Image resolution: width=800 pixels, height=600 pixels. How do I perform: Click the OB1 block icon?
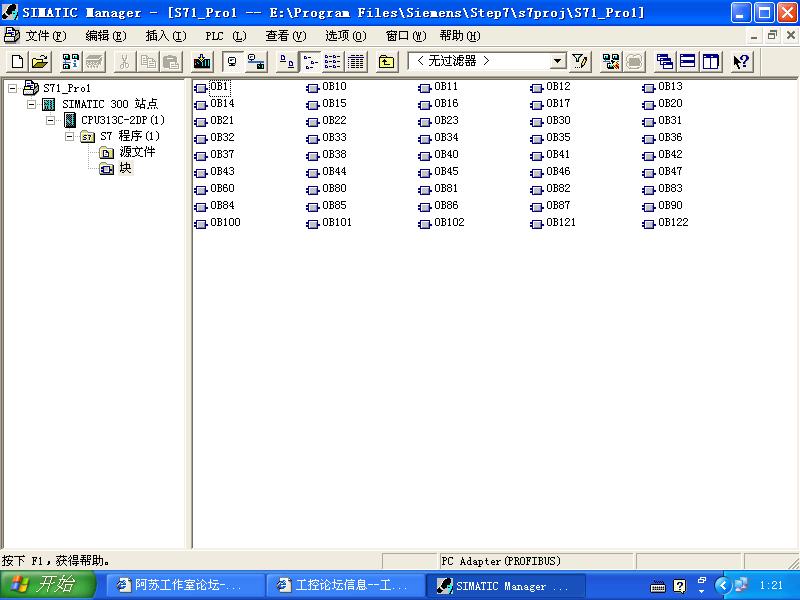pyautogui.click(x=201, y=88)
